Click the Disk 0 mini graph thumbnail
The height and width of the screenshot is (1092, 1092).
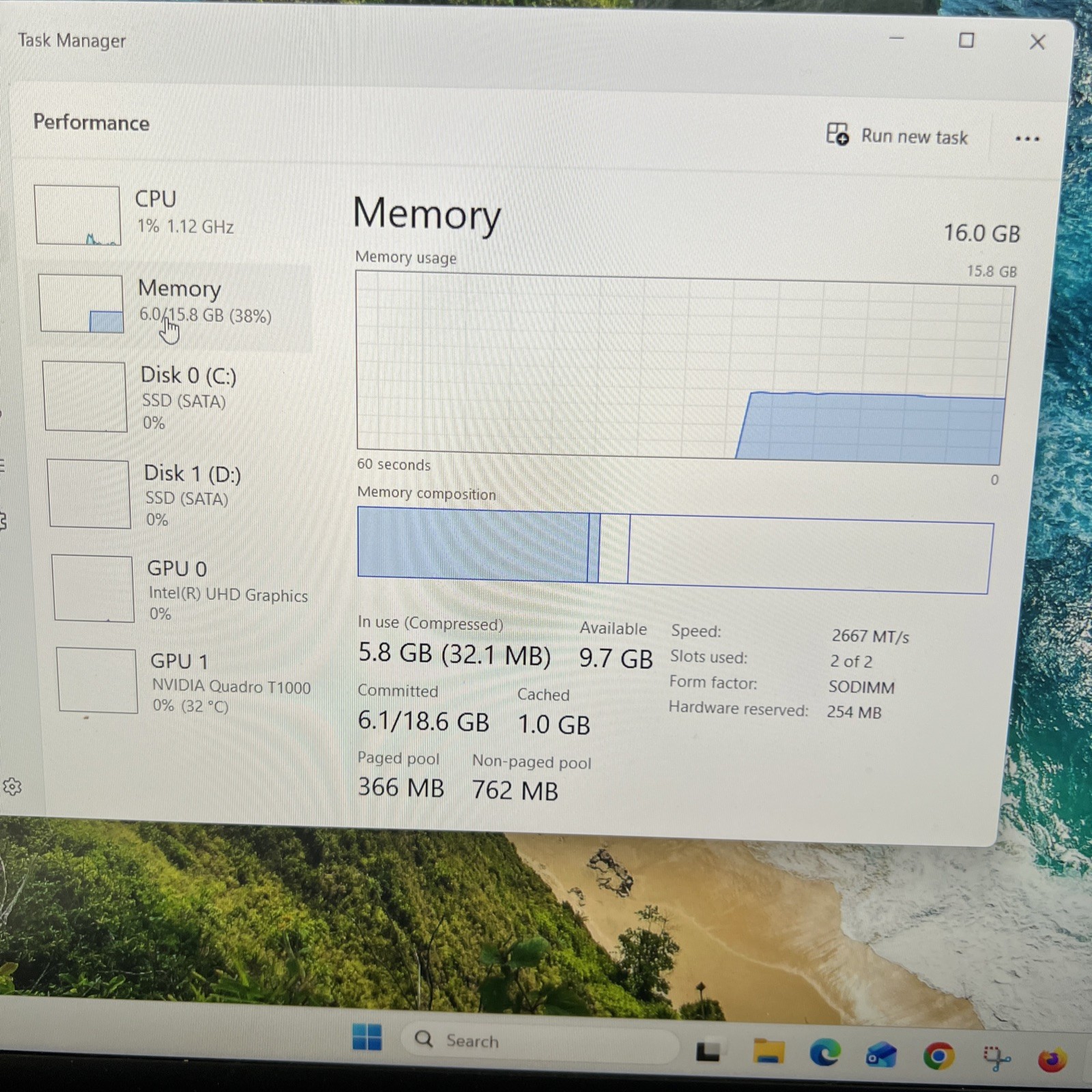(85, 397)
